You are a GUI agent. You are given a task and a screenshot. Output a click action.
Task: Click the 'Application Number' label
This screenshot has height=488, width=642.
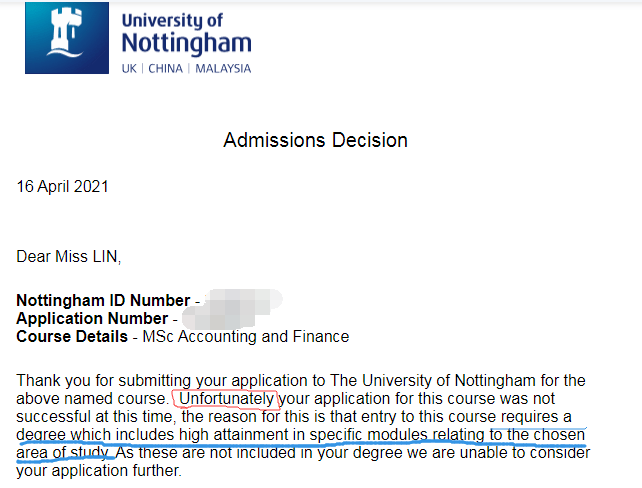coord(92,319)
